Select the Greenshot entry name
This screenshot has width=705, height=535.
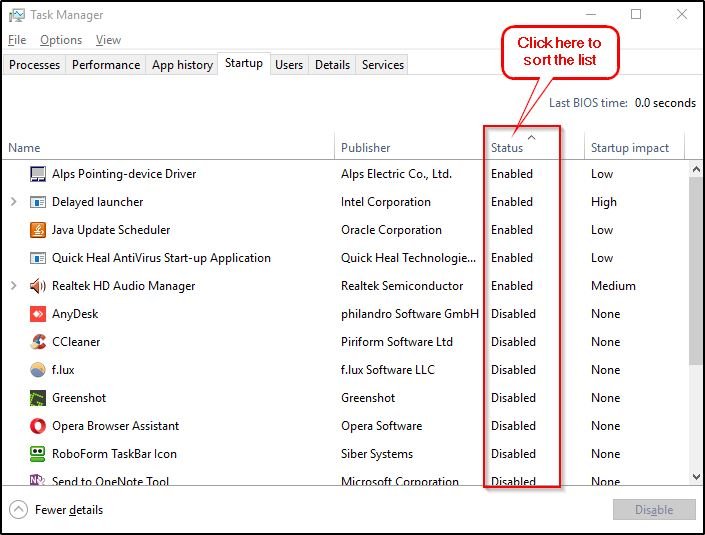click(x=79, y=398)
